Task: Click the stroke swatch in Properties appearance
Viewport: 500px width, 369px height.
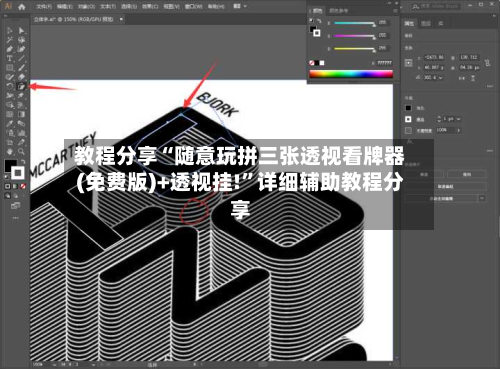Action: coord(408,119)
